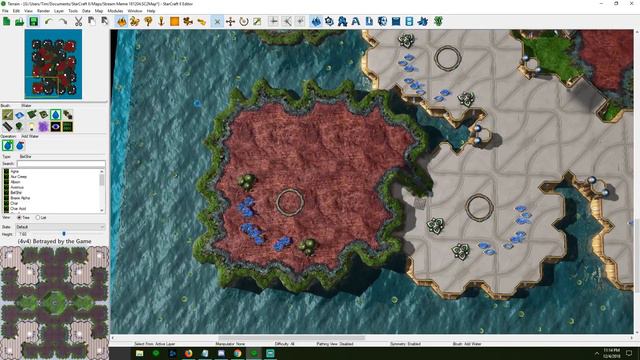The image size is (640, 360).
Task: Open the Modules menu
Action: pos(115,11)
